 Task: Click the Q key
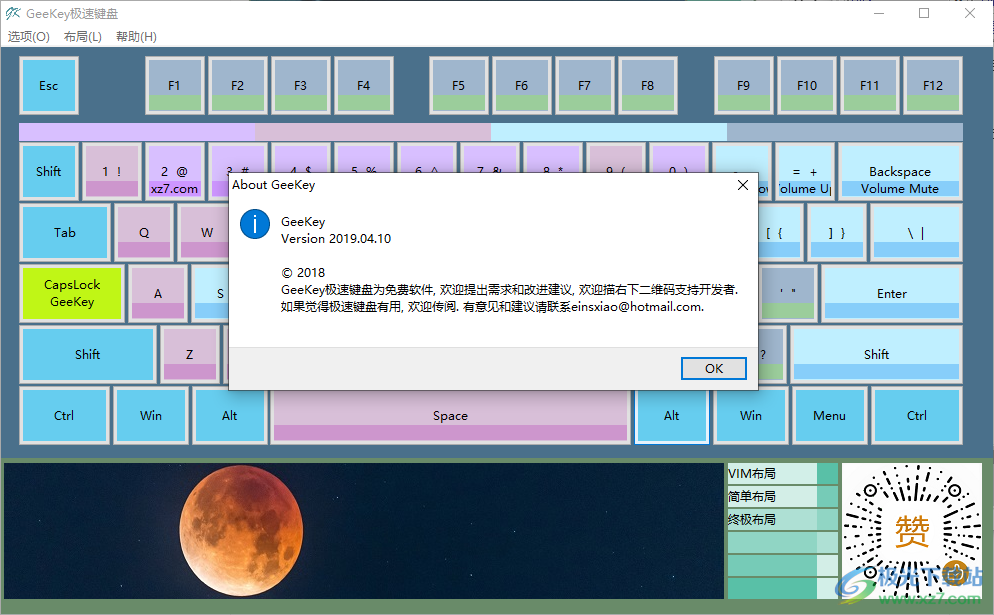[x=144, y=233]
